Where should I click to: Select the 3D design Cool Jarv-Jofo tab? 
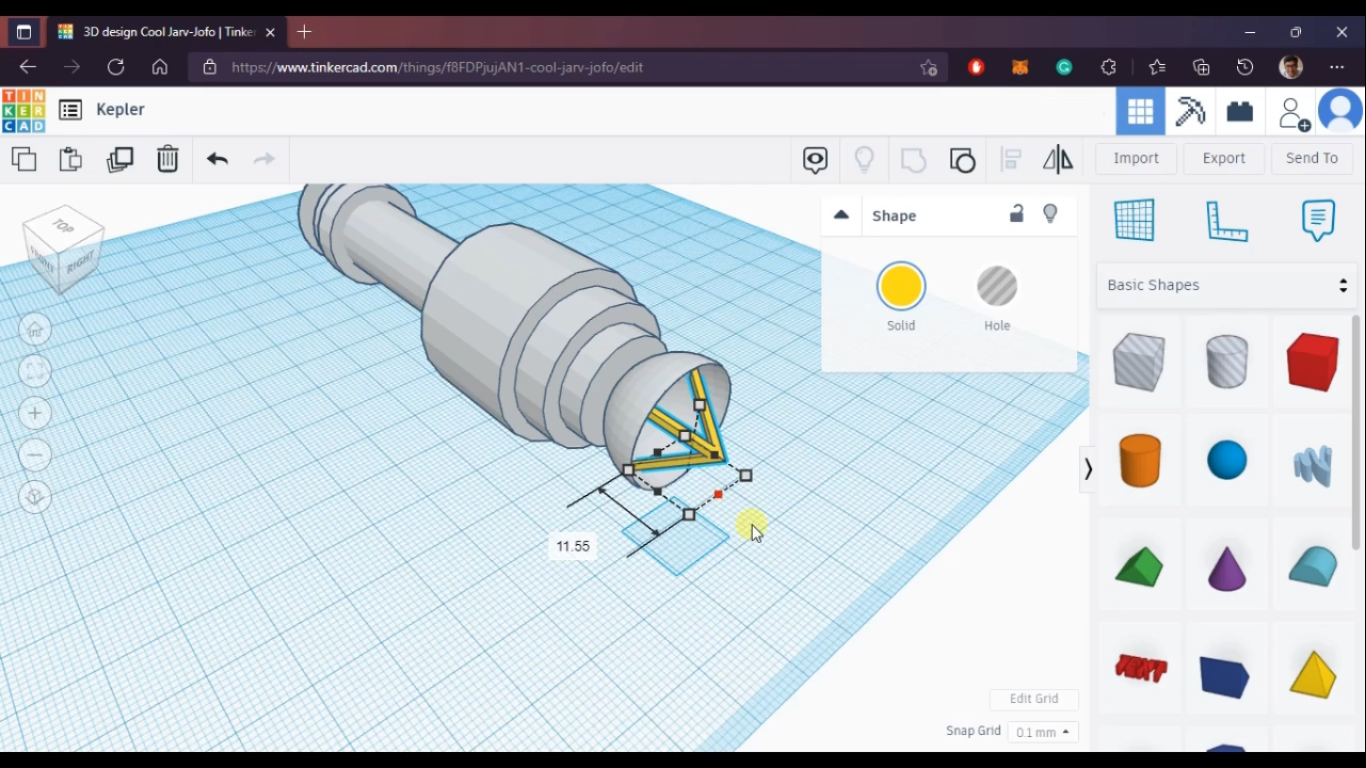click(x=166, y=32)
